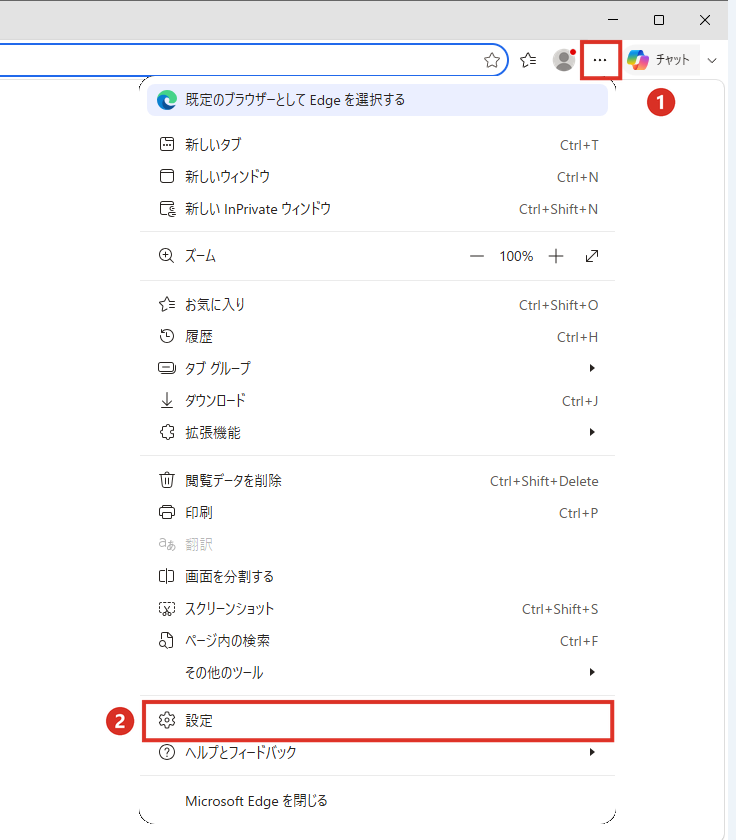Click the trash can icon for 閲覧データを削除
This screenshot has width=736, height=840.
[x=167, y=480]
